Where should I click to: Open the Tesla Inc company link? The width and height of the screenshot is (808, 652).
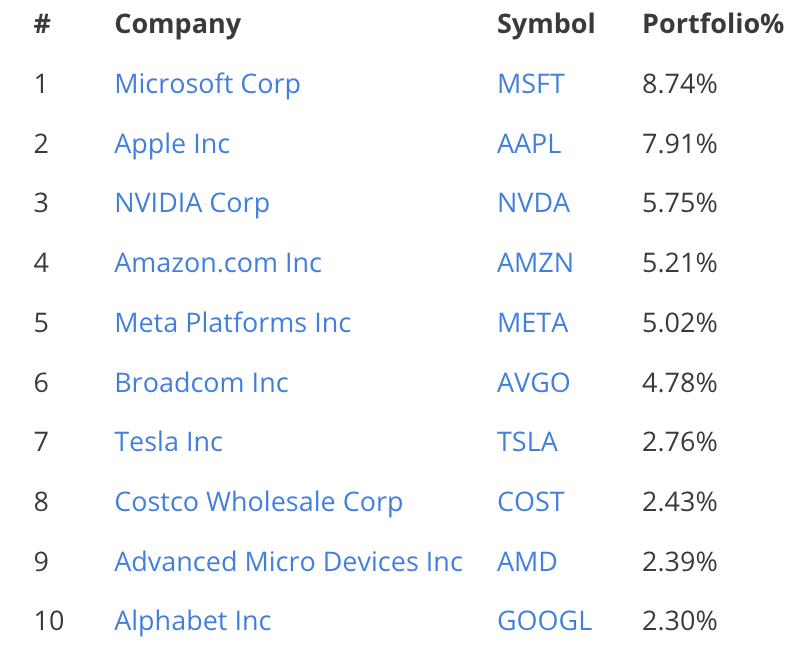click(168, 442)
